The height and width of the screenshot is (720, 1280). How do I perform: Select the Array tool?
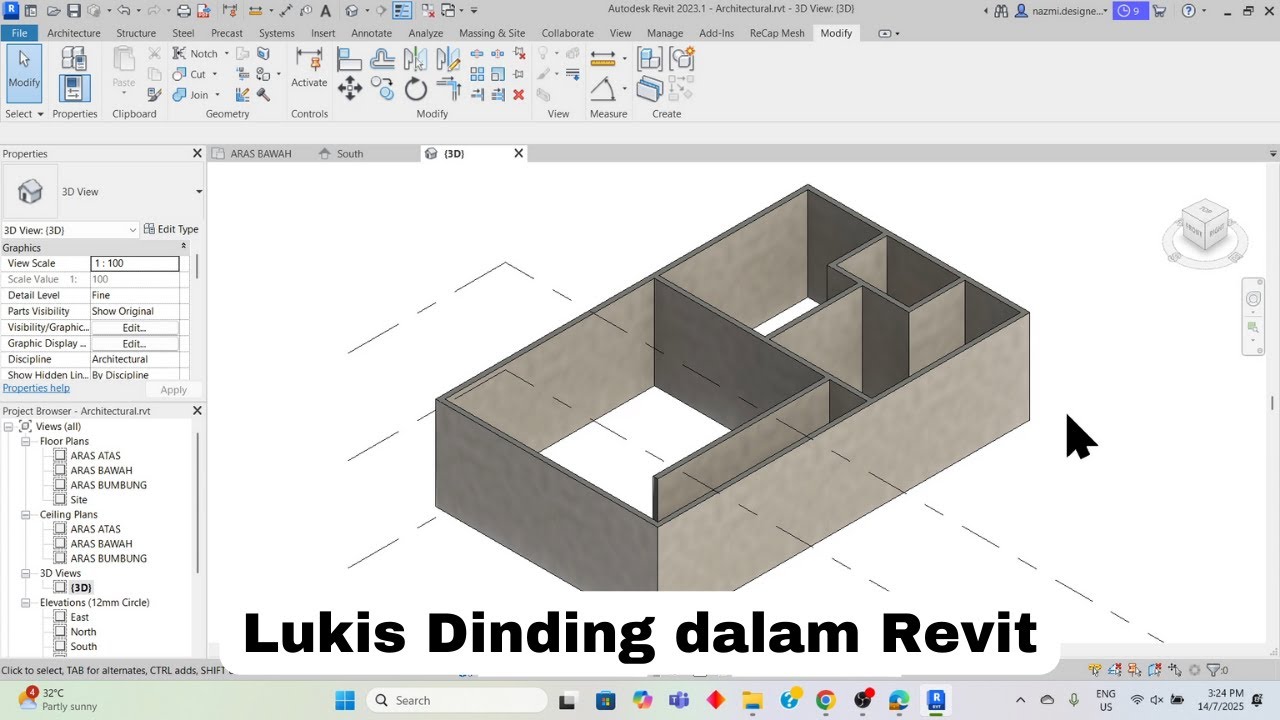477,74
